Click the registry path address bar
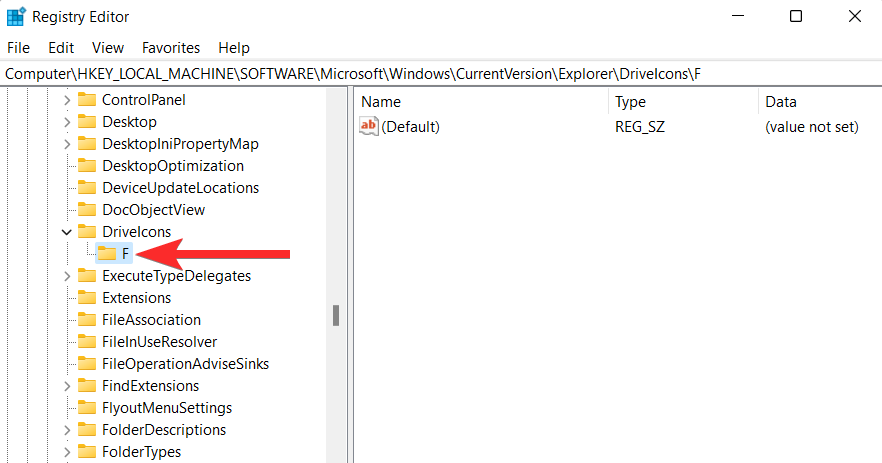Image resolution: width=882 pixels, height=463 pixels. (x=440, y=74)
